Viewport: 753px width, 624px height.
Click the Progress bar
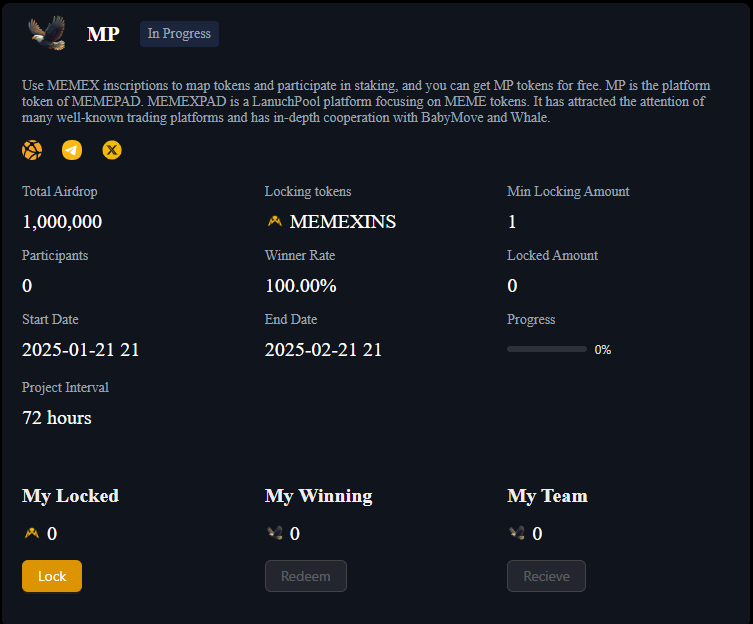coord(547,349)
